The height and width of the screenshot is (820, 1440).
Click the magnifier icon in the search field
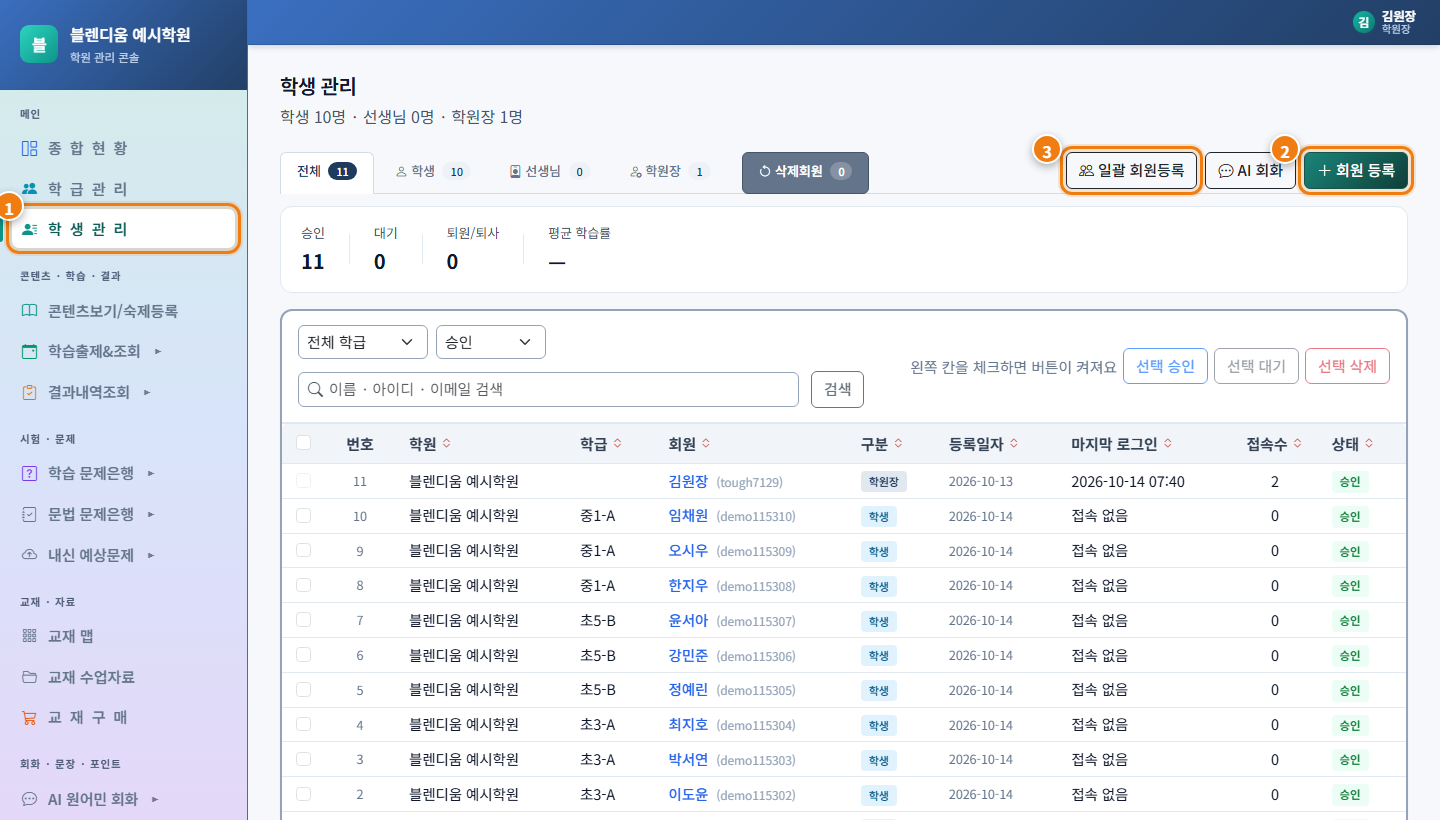click(316, 389)
